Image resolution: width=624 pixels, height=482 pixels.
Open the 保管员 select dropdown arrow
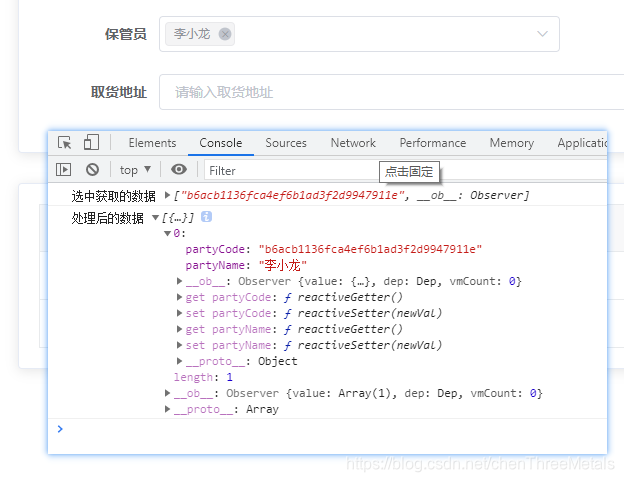tap(542, 34)
